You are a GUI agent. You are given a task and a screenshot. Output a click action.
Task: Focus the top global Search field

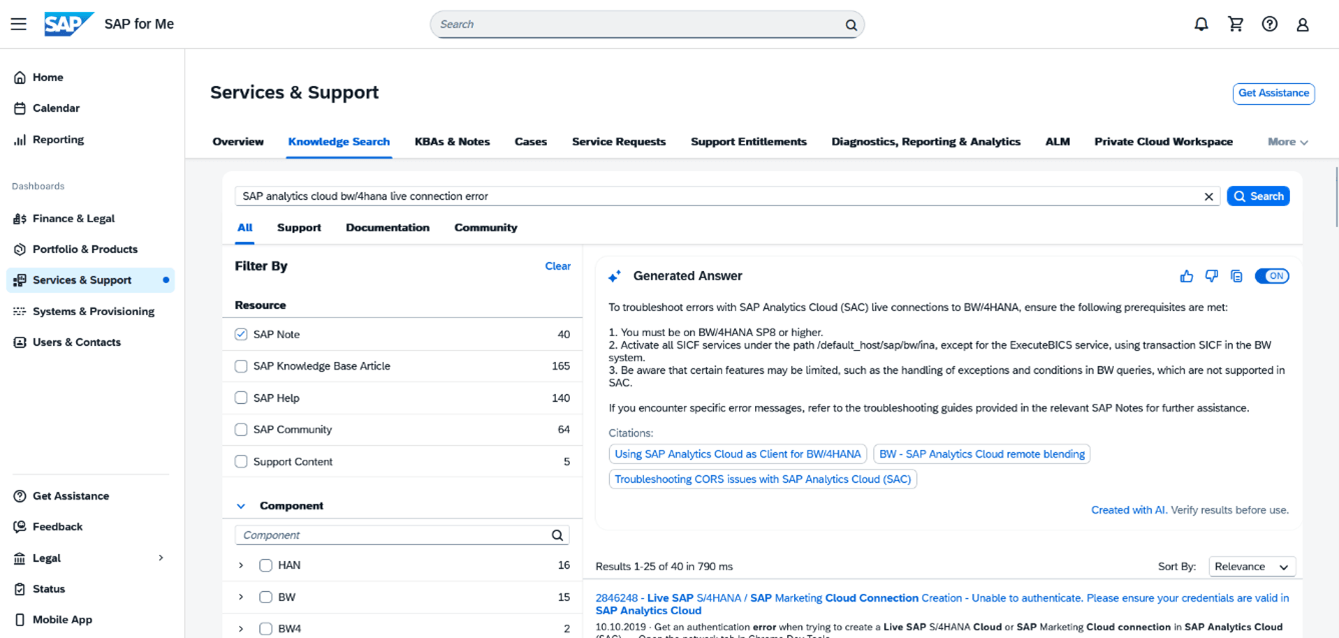[640, 24]
